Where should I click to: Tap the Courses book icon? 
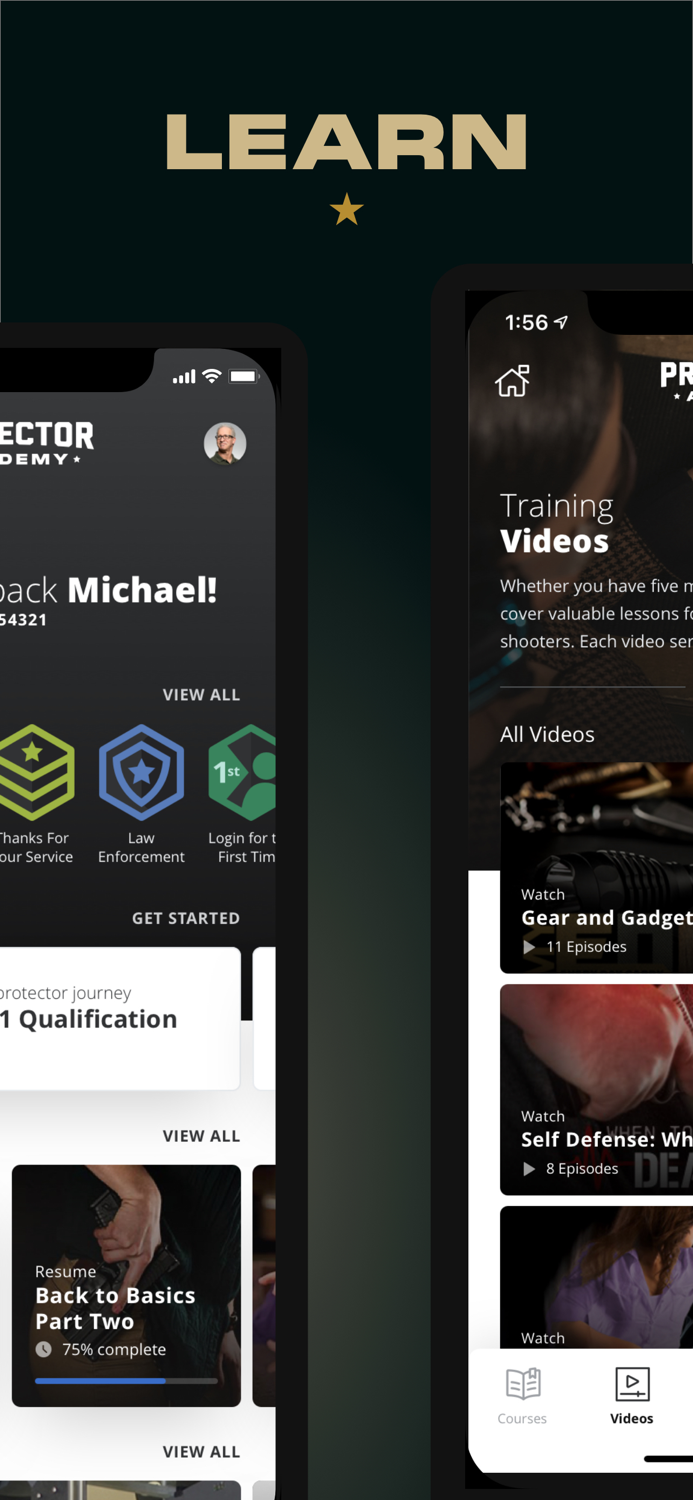523,1385
